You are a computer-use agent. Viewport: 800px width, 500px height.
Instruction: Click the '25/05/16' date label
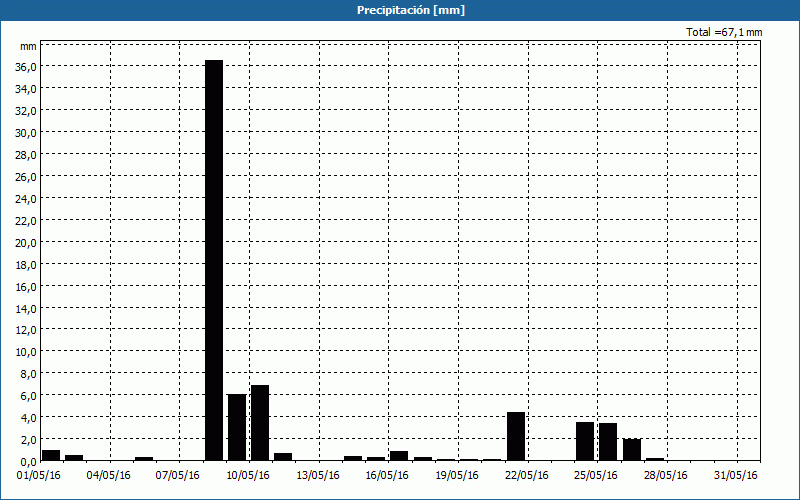coord(596,476)
